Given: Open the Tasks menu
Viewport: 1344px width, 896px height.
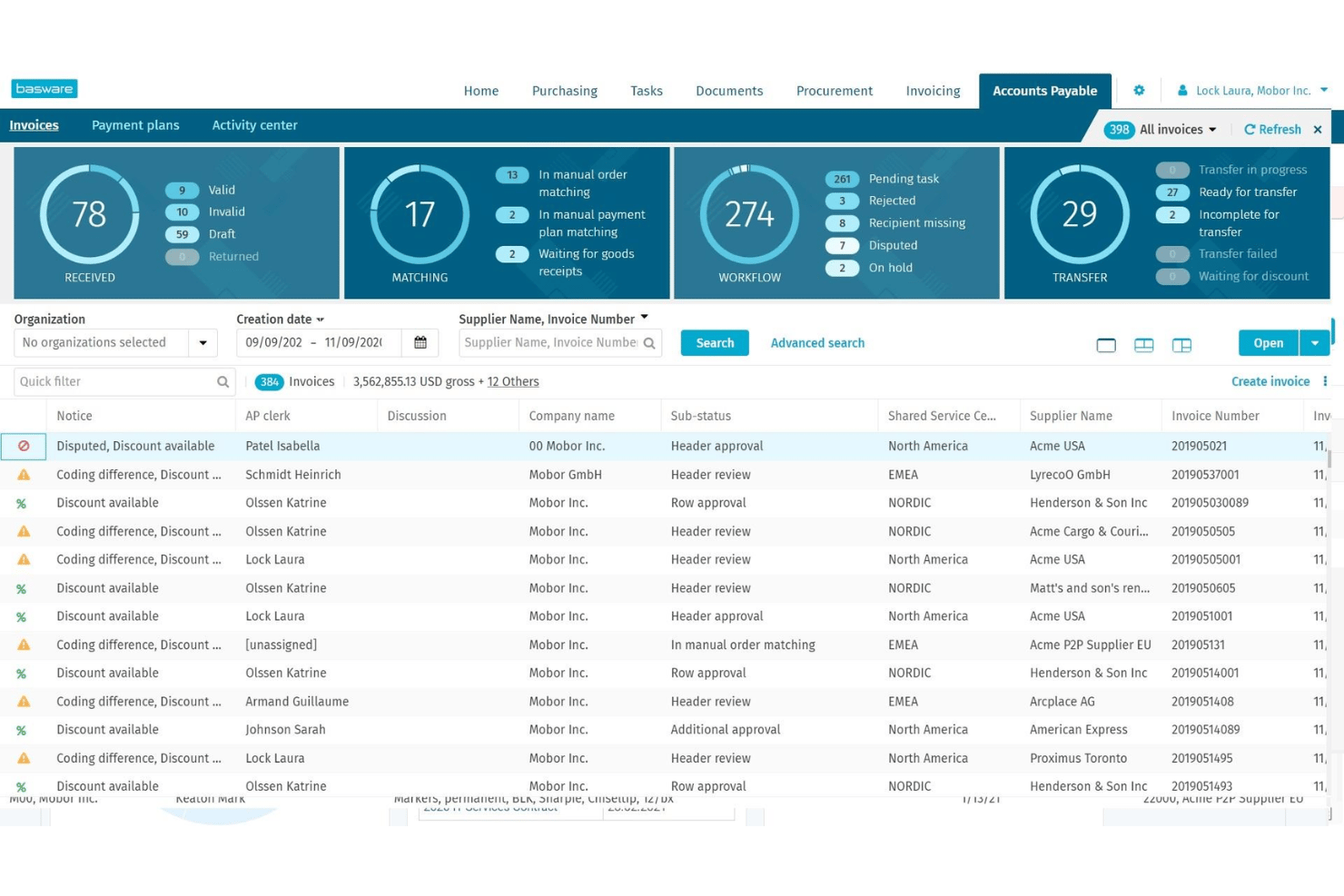Looking at the screenshot, I should click(647, 91).
